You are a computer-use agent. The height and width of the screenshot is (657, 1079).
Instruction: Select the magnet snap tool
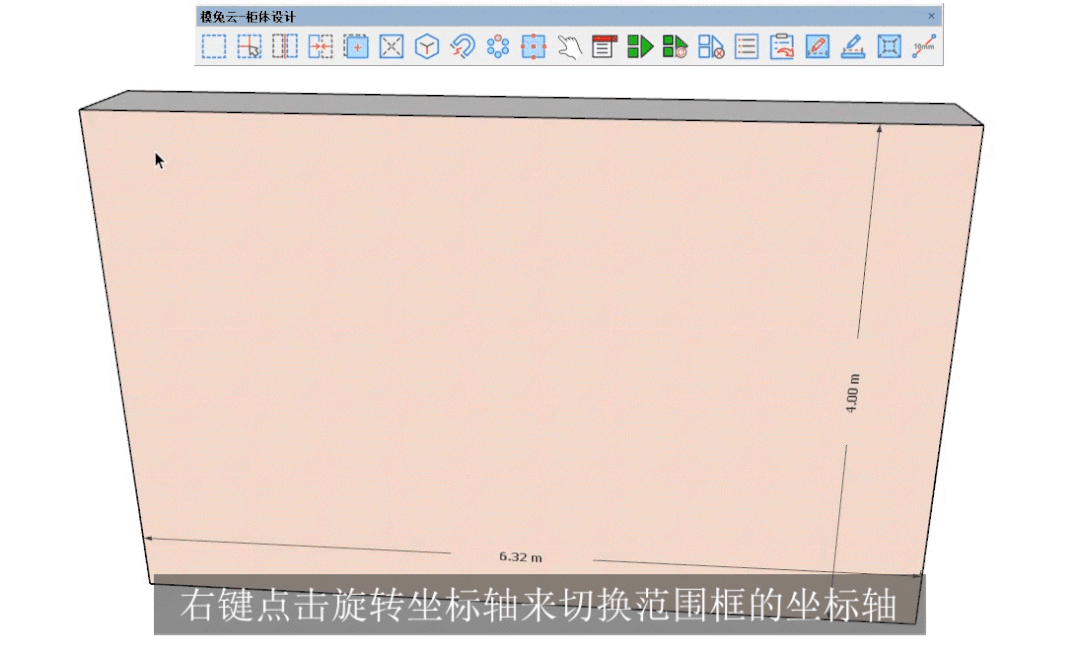click(x=462, y=47)
